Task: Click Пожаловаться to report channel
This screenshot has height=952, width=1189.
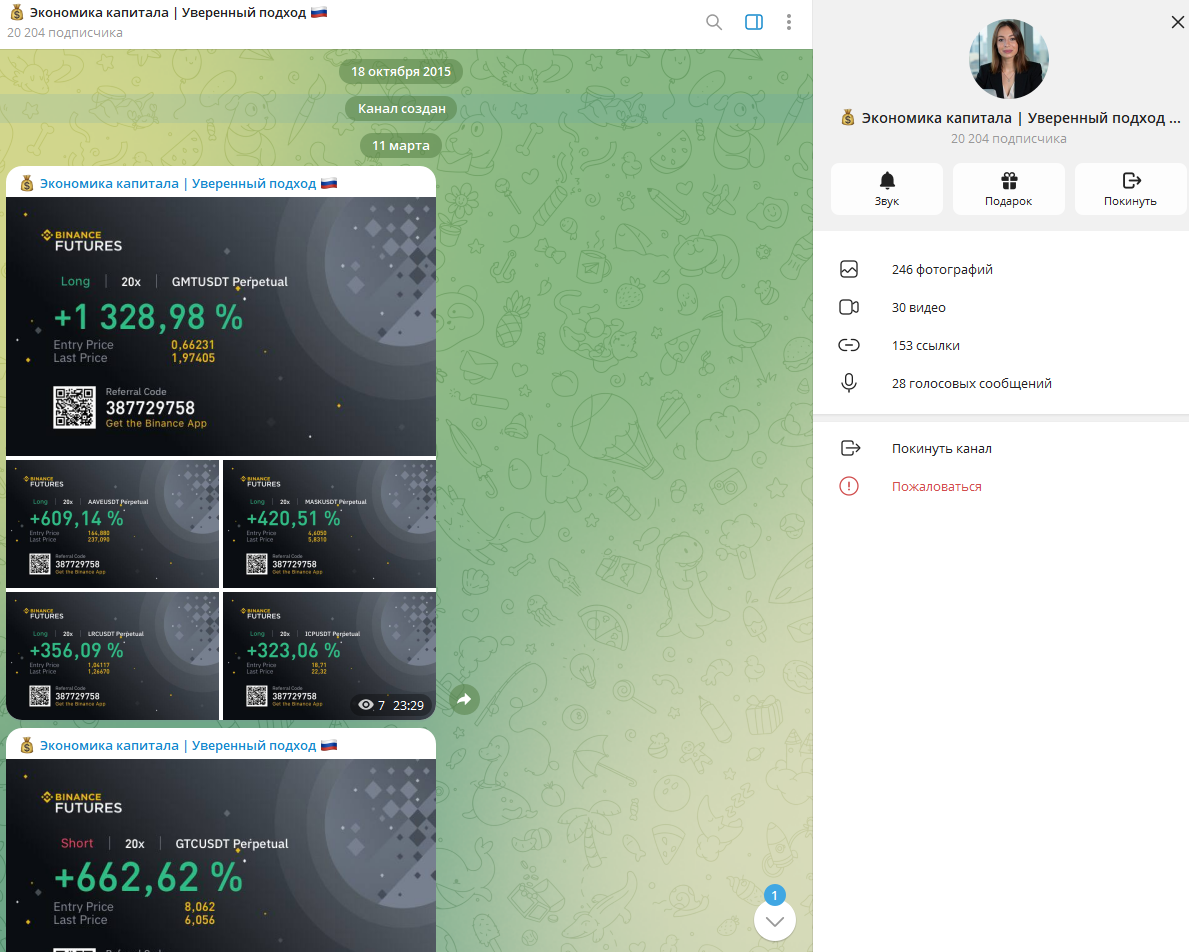Action: (x=936, y=487)
